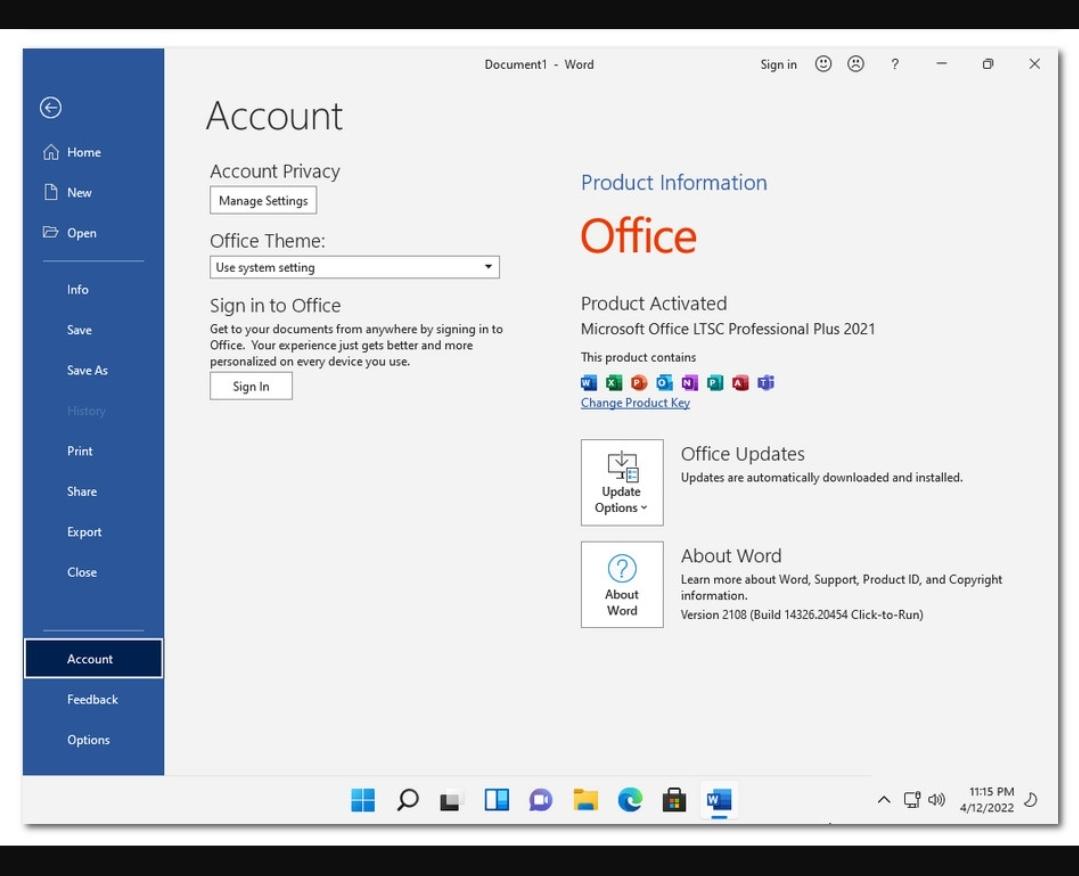Follow the Change Product Key link
1079x876 pixels.
click(x=635, y=403)
